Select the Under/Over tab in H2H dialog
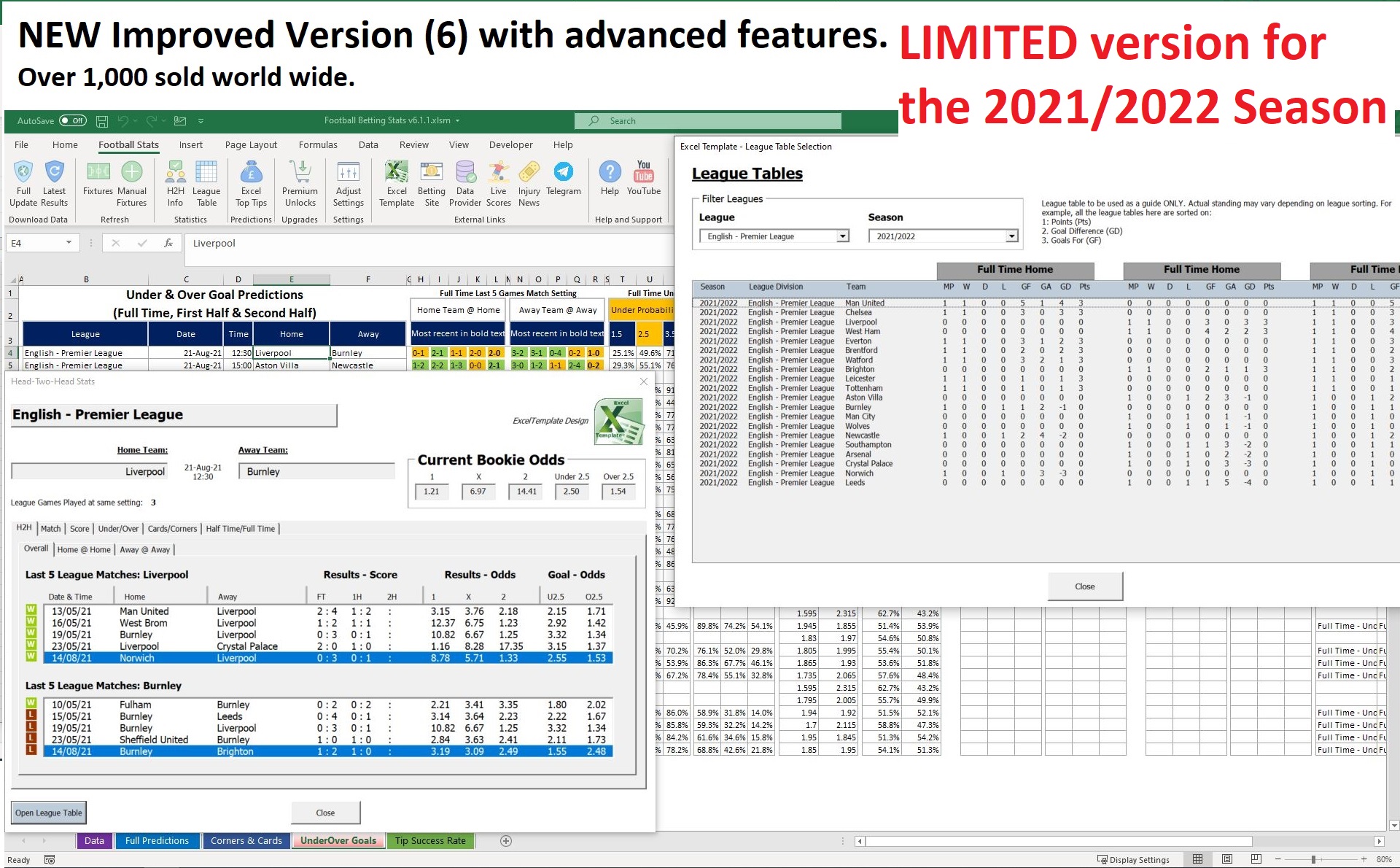This screenshot has height=868, width=1400. [118, 529]
